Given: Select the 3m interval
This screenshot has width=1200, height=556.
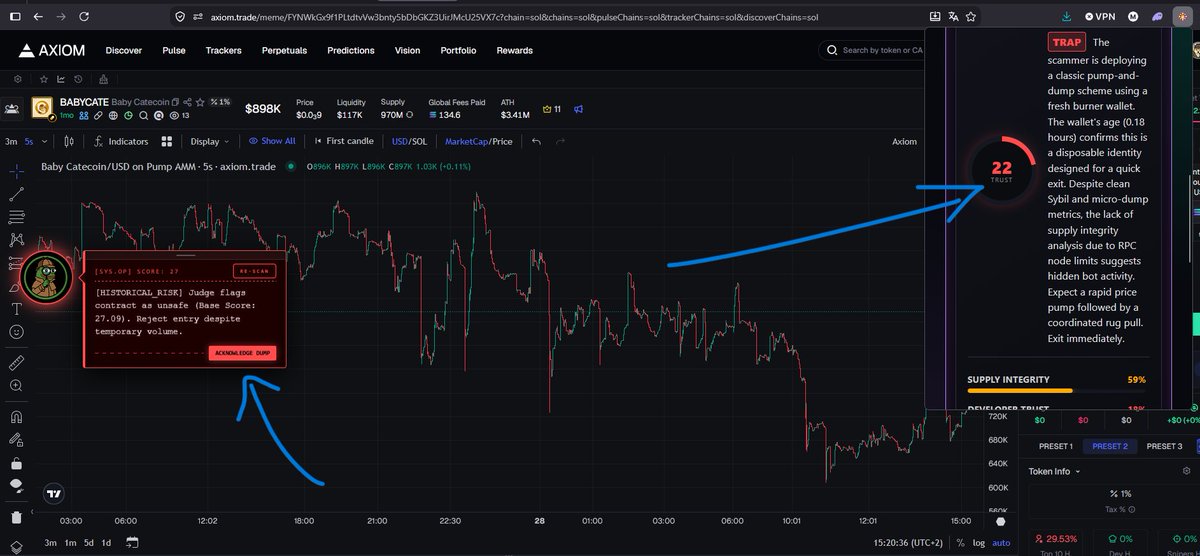Looking at the screenshot, I should [9, 141].
